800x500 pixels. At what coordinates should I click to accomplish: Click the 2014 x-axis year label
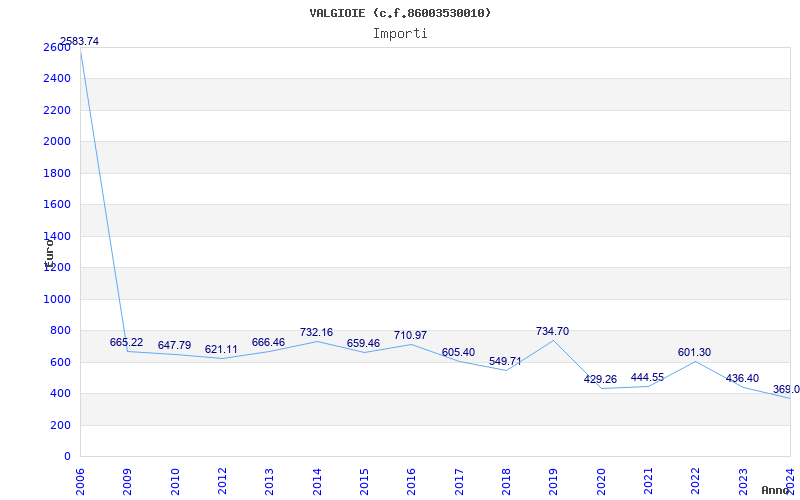[317, 481]
